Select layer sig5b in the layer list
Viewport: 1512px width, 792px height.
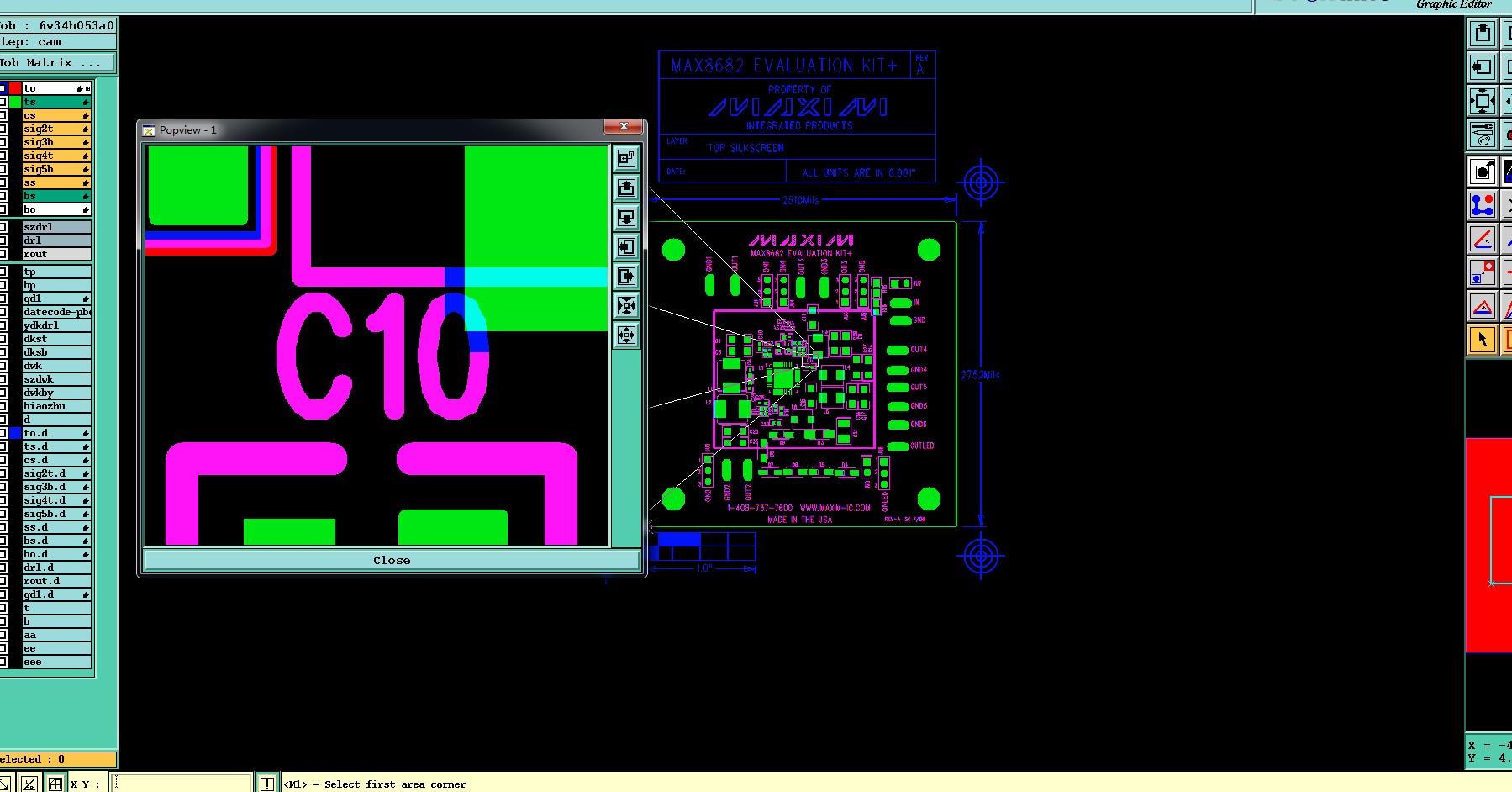tap(57, 169)
